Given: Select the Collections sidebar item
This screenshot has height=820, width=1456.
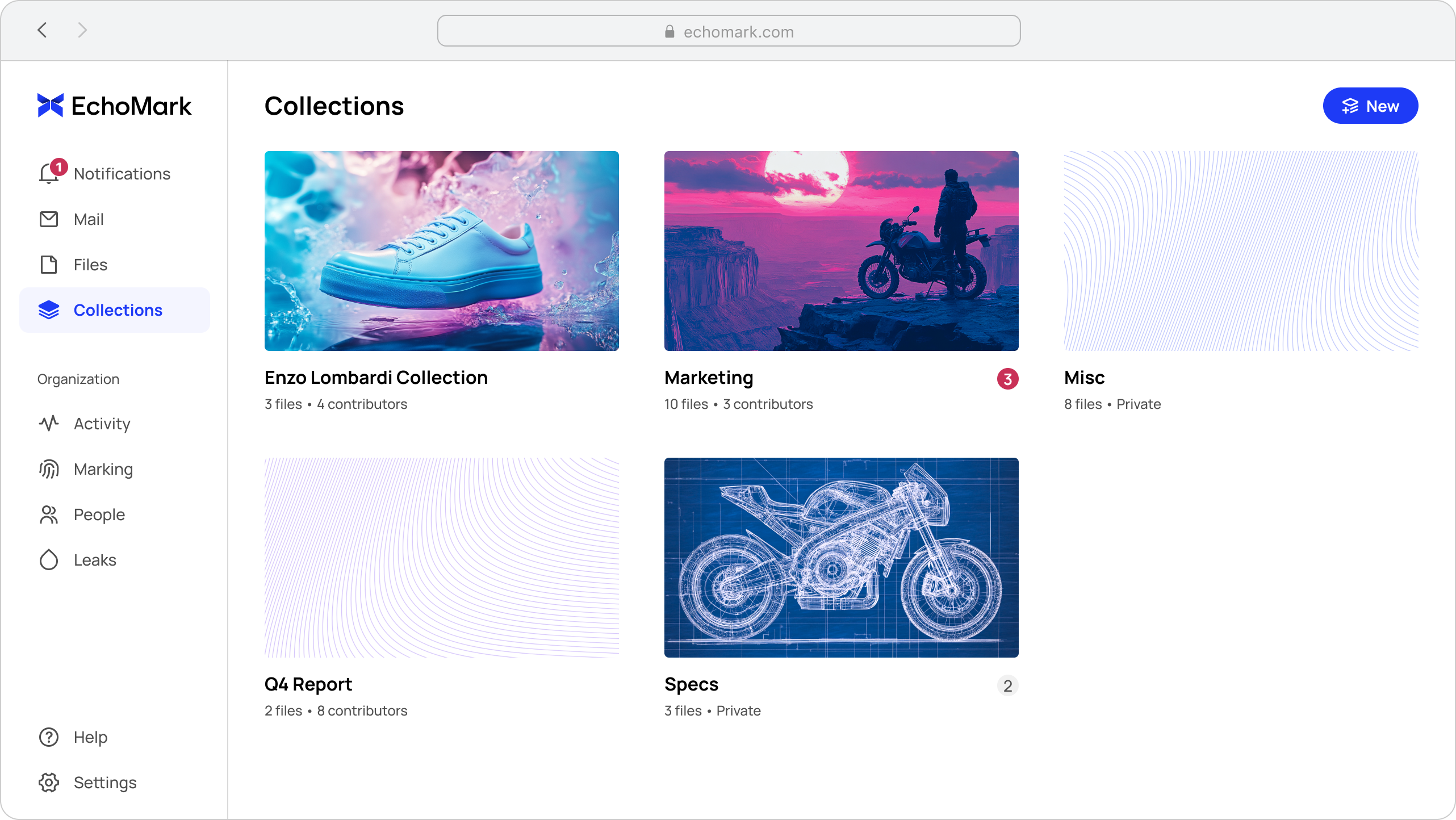Looking at the screenshot, I should pos(115,310).
